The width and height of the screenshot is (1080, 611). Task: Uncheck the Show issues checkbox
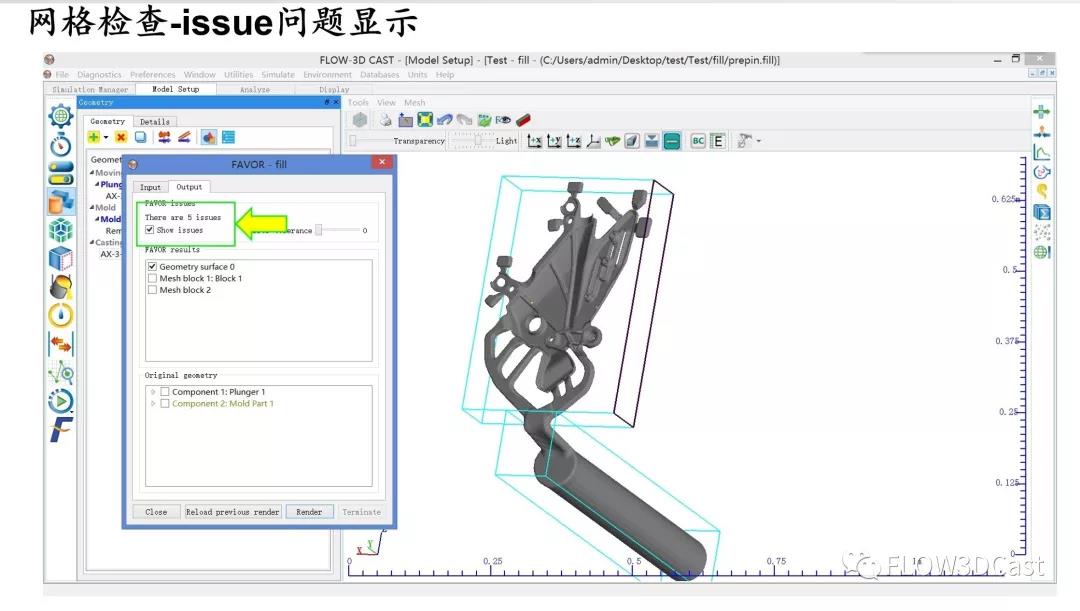150,230
